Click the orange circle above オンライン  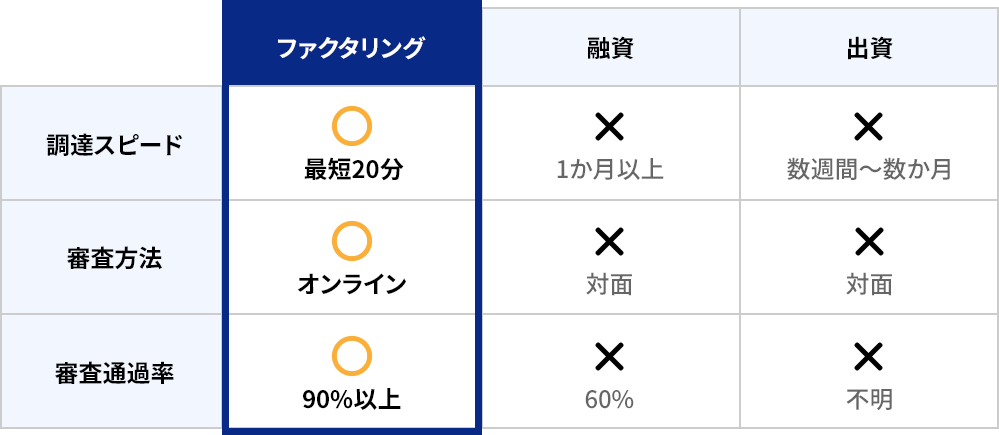coord(351,241)
